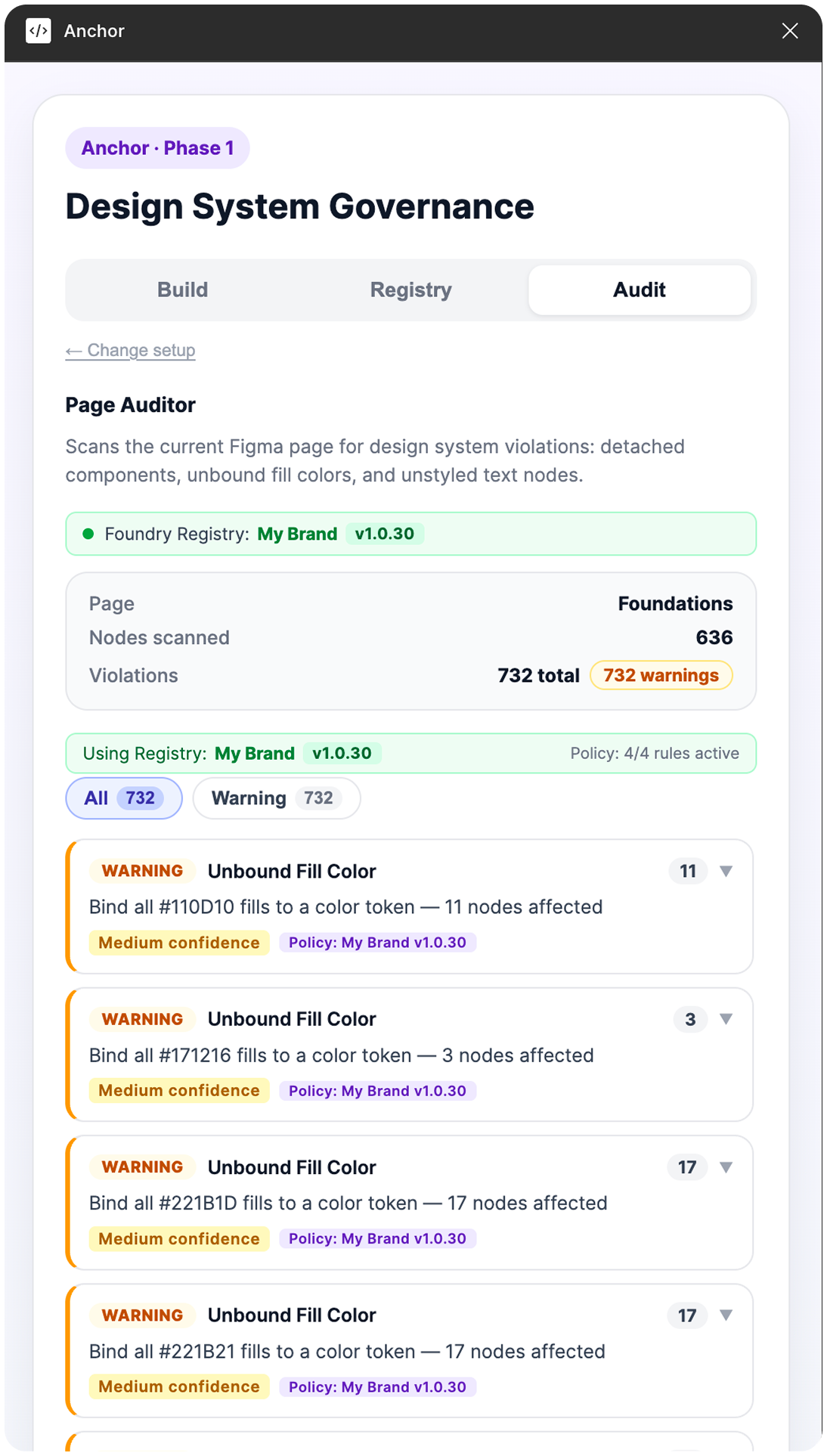827x1456 pixels.
Task: Click the Design System Governance title
Action: 300,207
